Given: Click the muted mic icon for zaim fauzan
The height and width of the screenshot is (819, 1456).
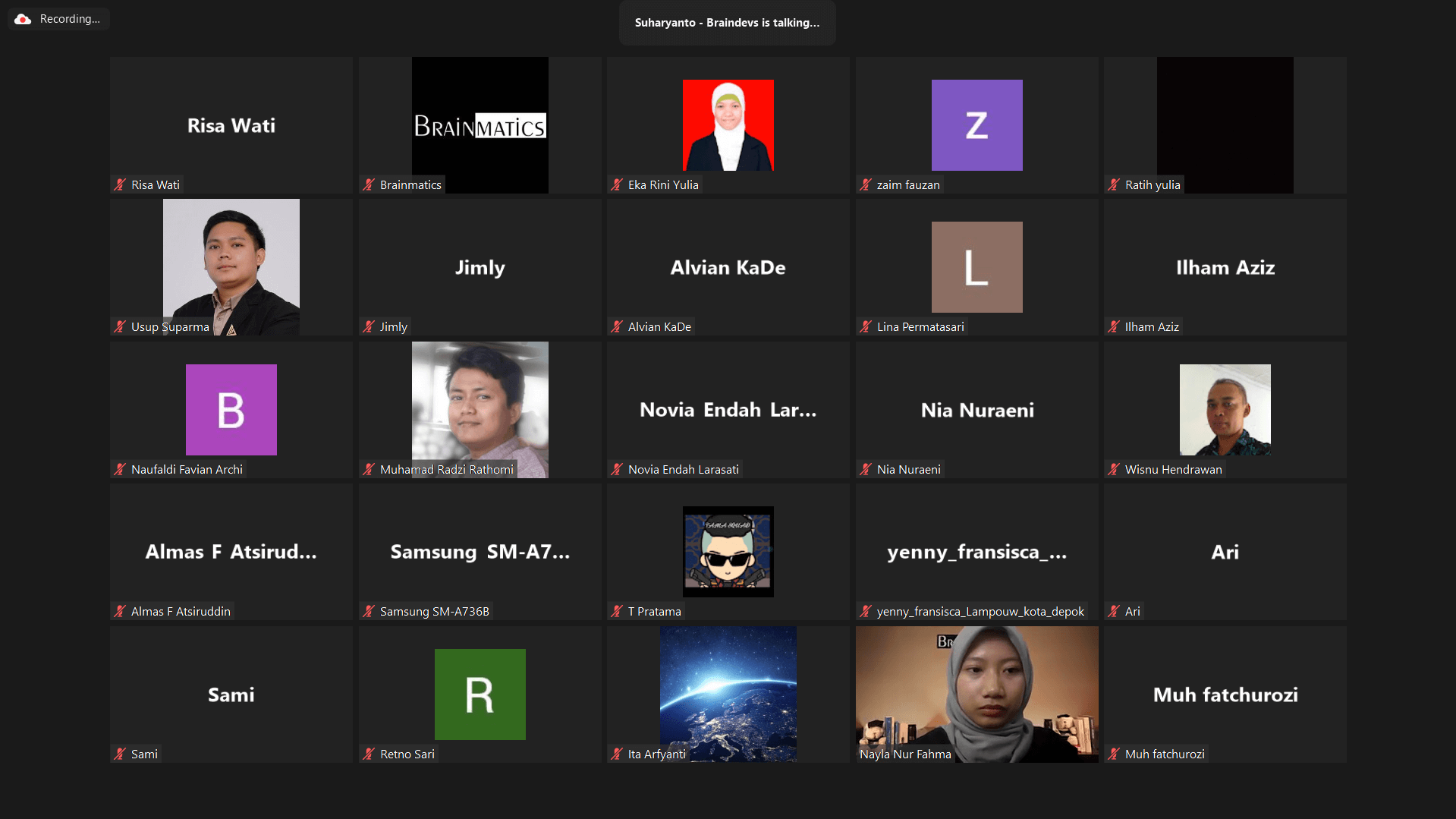Looking at the screenshot, I should (866, 184).
